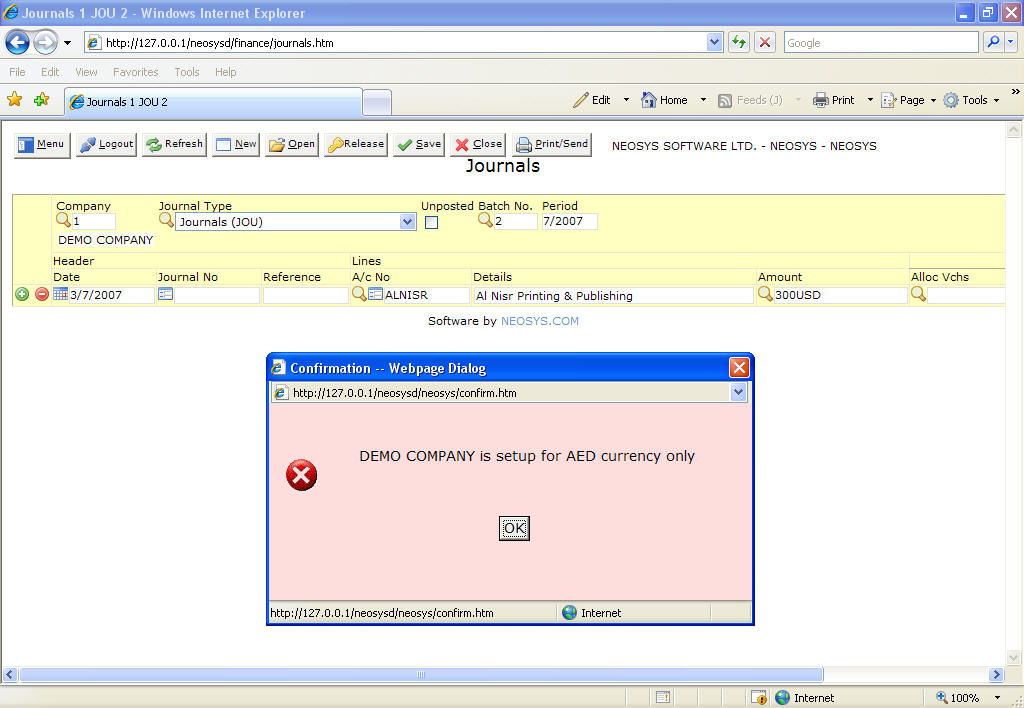This screenshot has height=708, width=1024.
Task: Open the Favorites menu
Action: [136, 72]
